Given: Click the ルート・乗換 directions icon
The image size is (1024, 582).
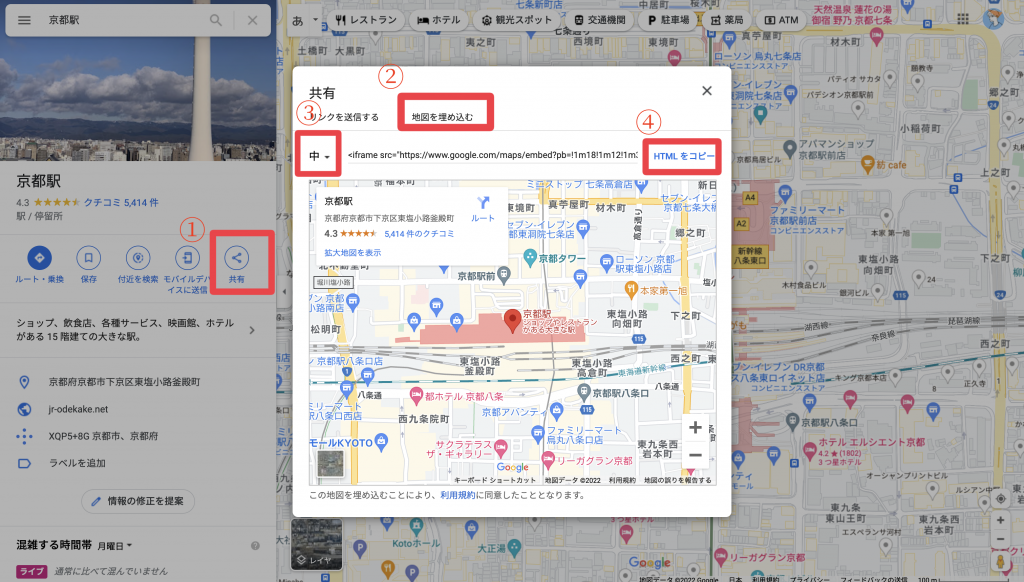Looking at the screenshot, I should [x=39, y=257].
